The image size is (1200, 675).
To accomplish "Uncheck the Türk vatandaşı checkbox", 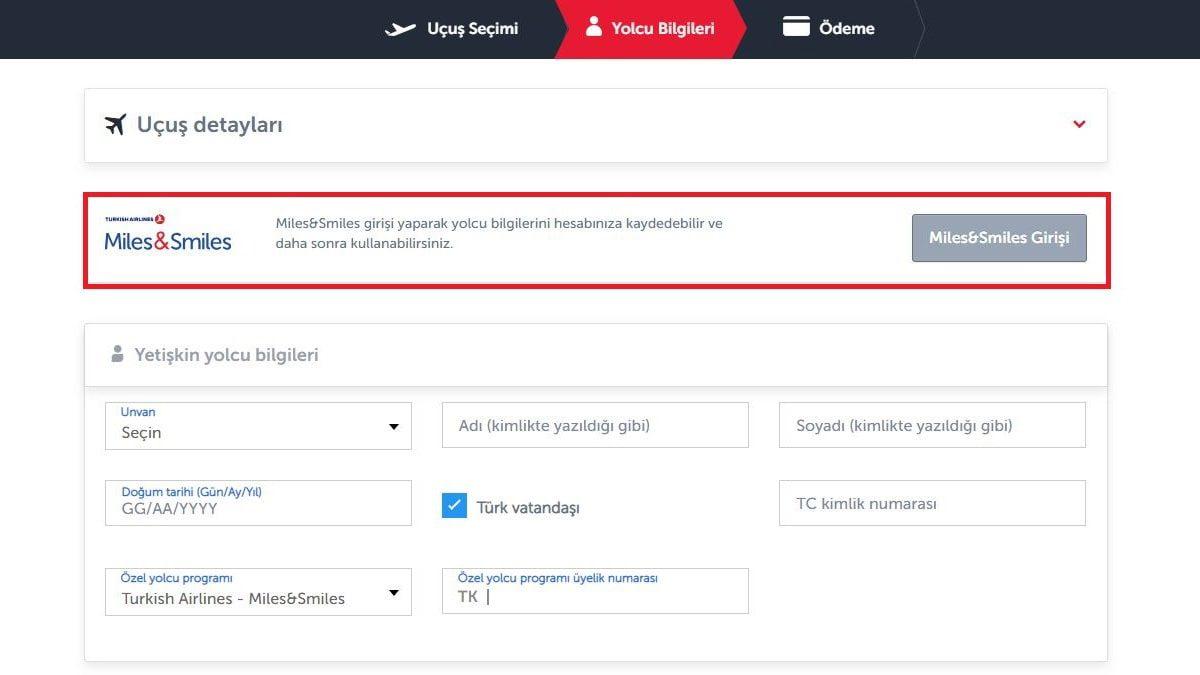I will [x=454, y=506].
